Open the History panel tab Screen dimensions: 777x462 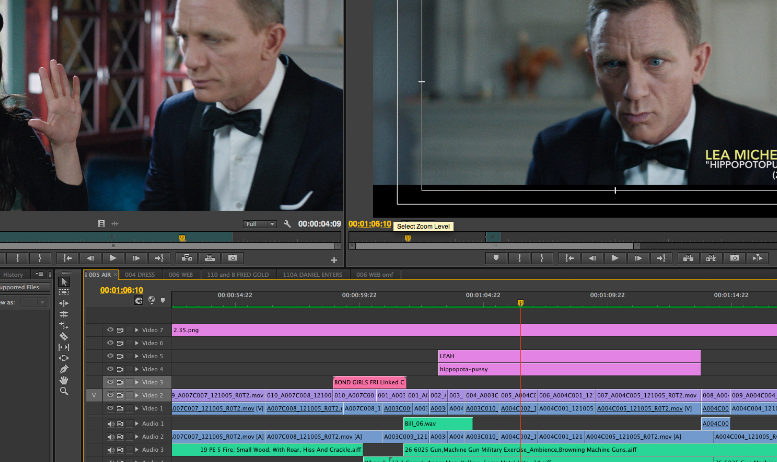tap(13, 275)
